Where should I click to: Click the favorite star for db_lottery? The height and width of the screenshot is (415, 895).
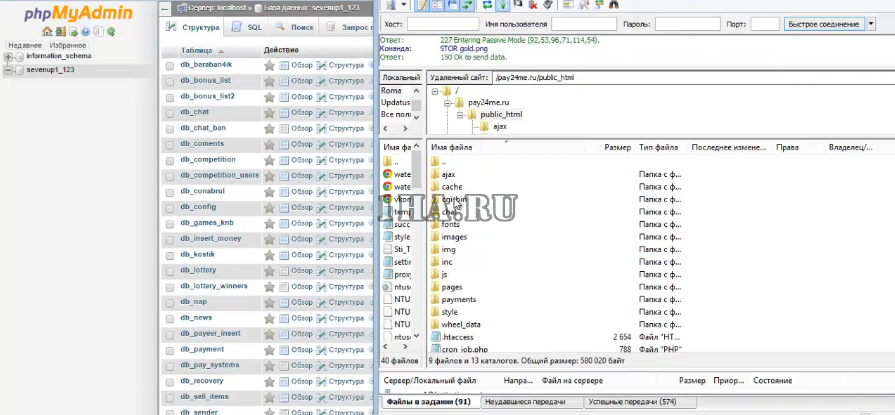pos(269,270)
